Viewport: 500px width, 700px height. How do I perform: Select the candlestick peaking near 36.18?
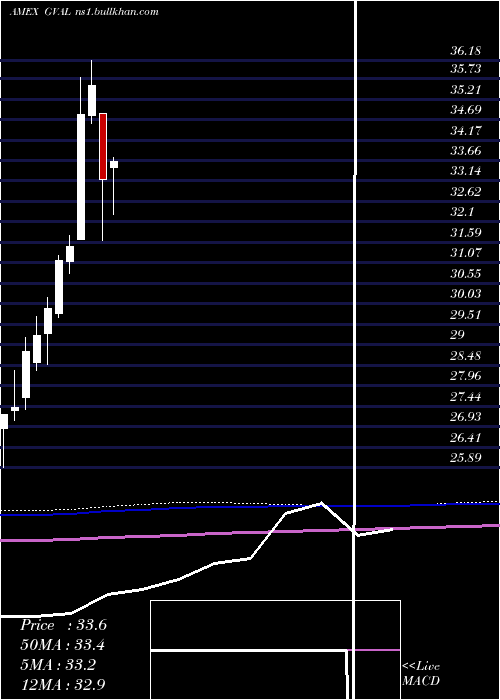point(92,100)
